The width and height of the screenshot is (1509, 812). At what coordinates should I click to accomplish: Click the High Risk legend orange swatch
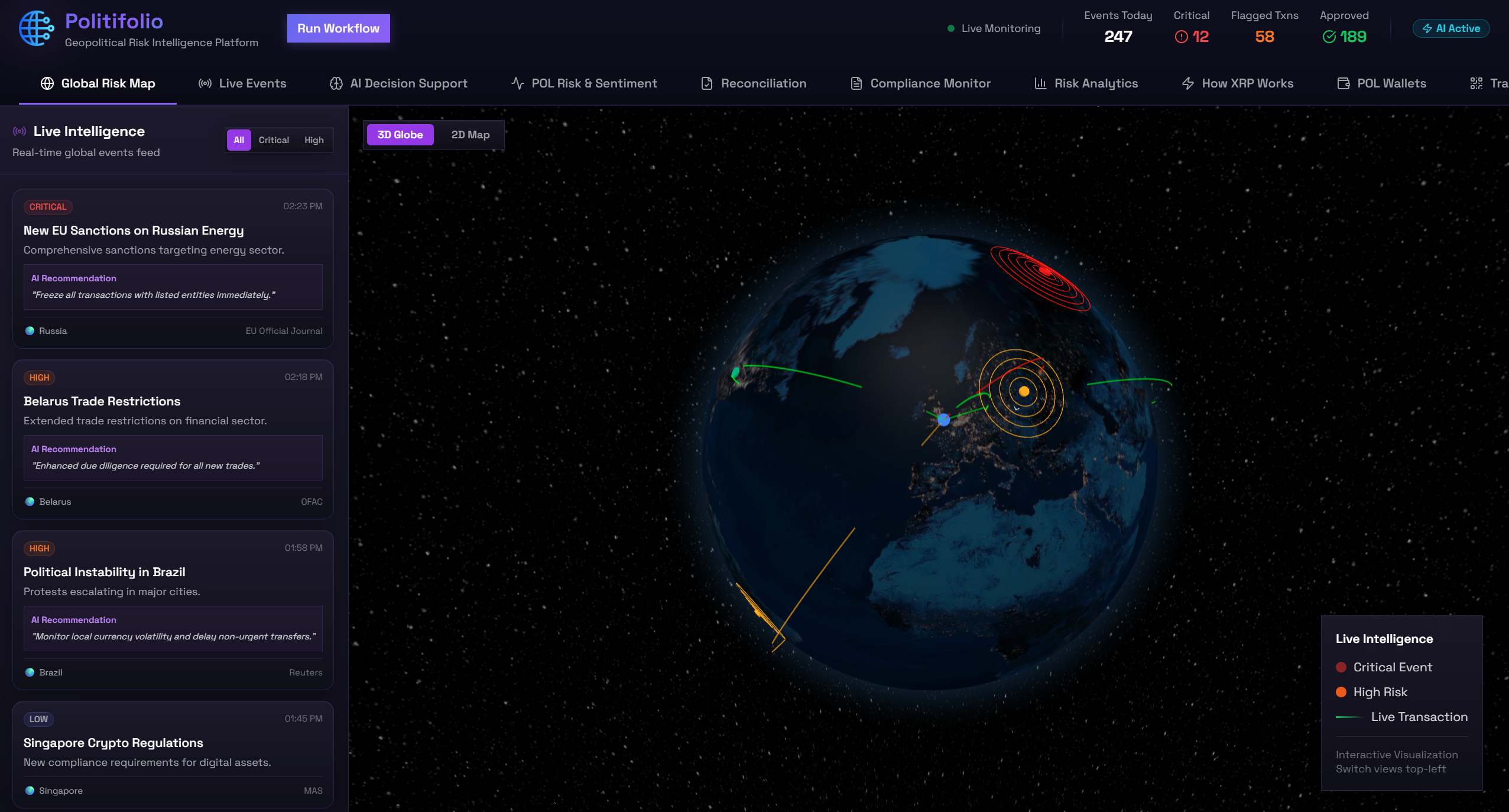point(1341,692)
